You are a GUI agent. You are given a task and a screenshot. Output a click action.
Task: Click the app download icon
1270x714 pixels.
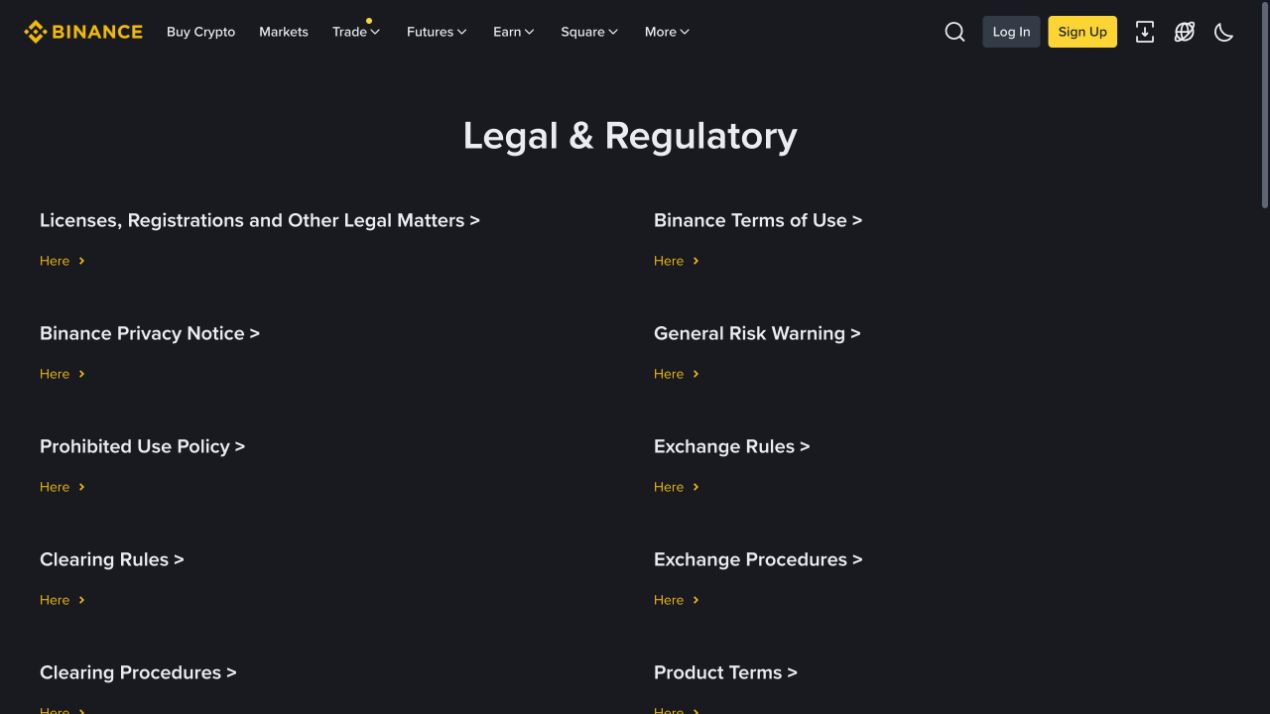tap(1145, 32)
